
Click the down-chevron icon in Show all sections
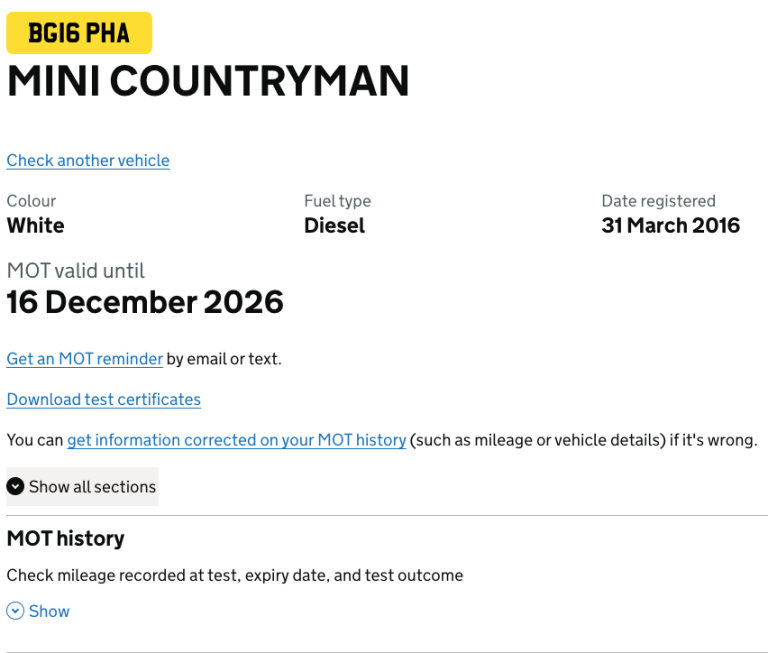tap(16, 487)
